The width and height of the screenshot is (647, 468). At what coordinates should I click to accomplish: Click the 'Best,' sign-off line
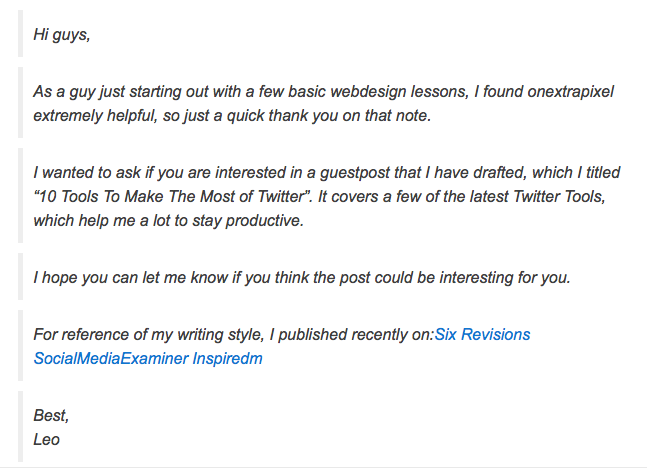[51, 415]
